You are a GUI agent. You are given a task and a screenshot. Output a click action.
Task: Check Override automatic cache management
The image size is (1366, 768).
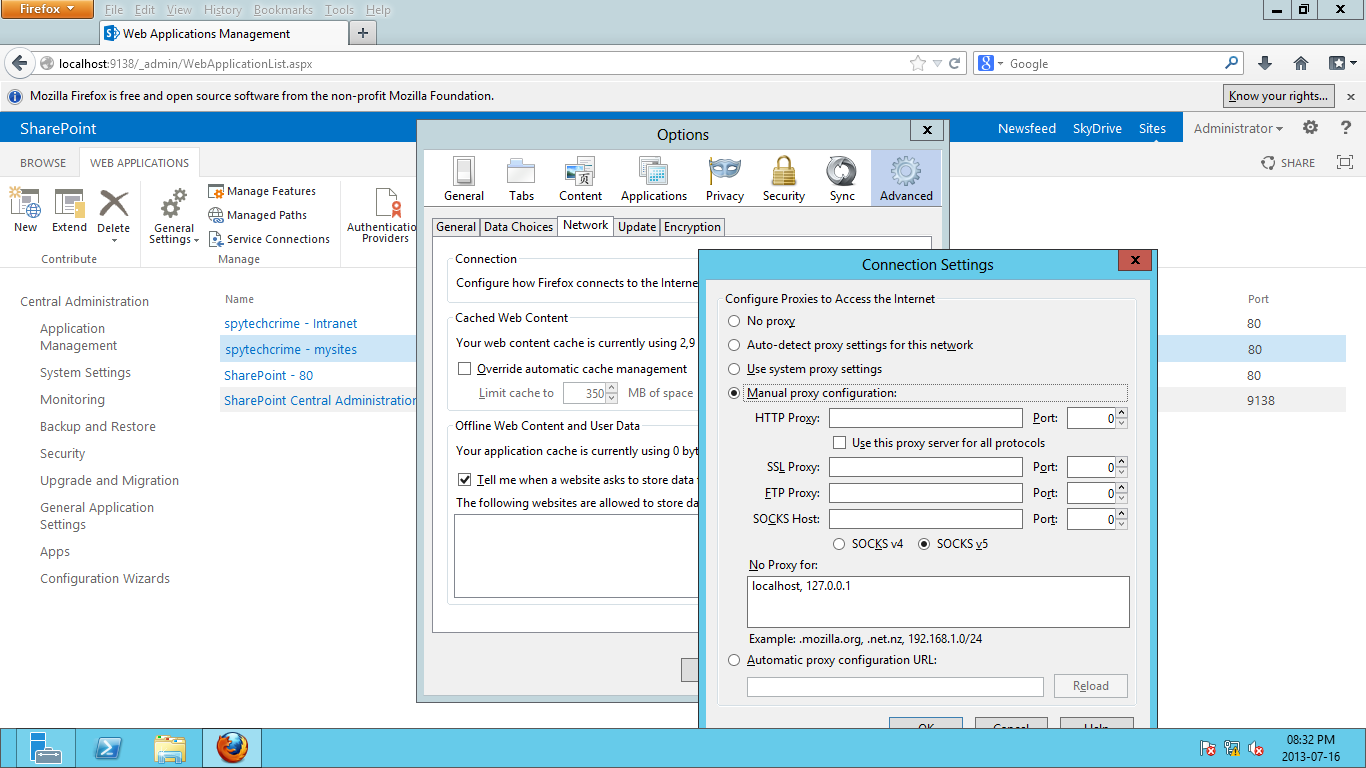(464, 369)
